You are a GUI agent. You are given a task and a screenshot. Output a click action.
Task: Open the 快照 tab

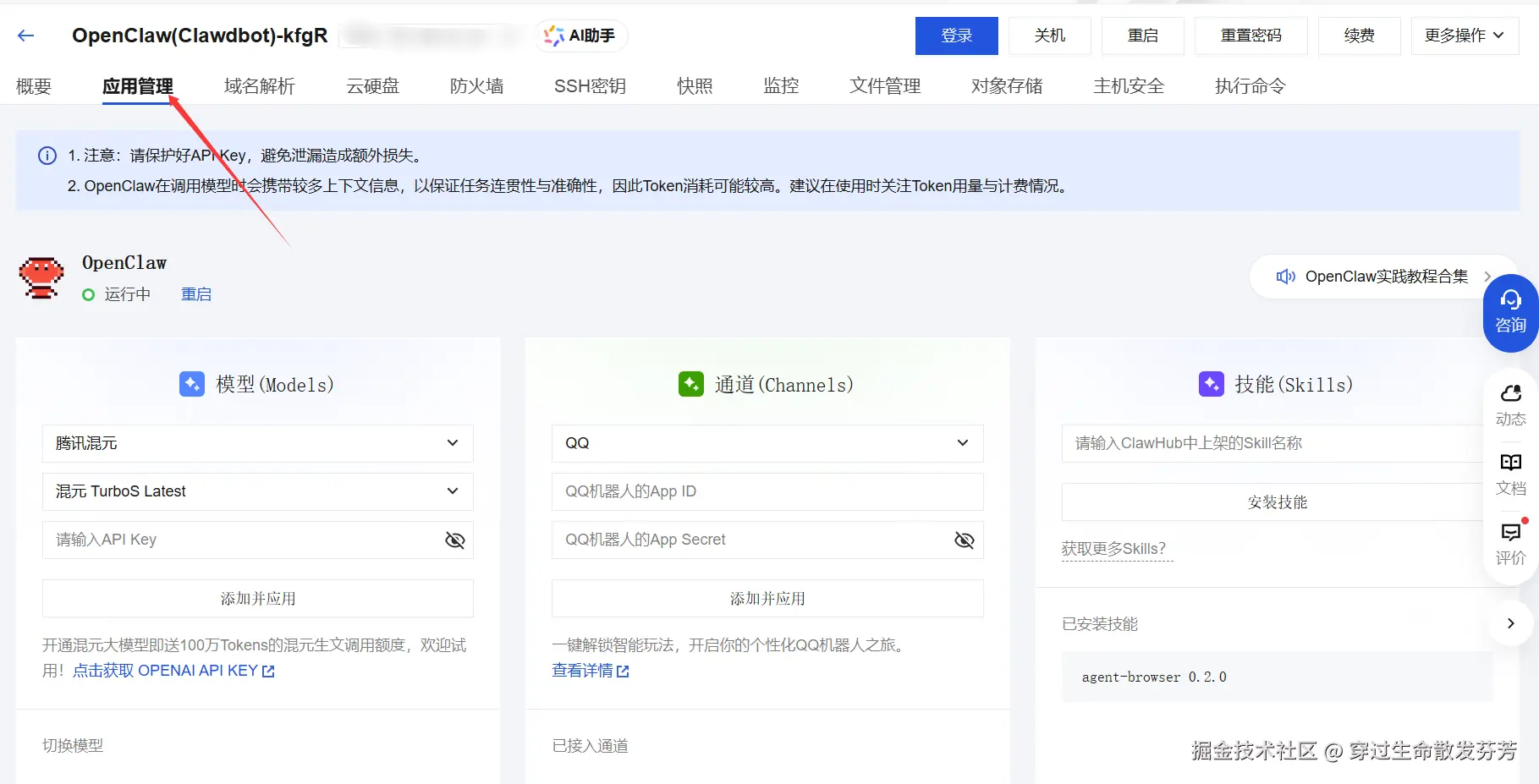[x=695, y=86]
